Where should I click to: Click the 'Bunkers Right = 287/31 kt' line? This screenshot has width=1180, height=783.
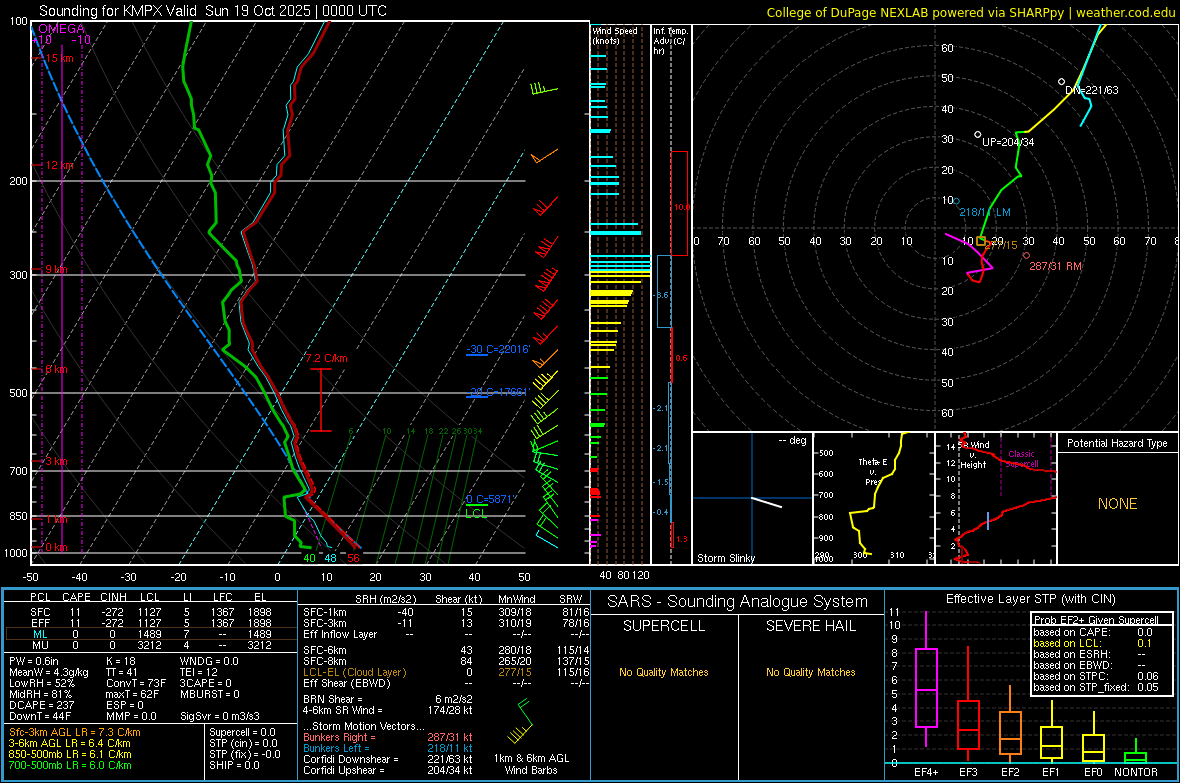pos(388,737)
